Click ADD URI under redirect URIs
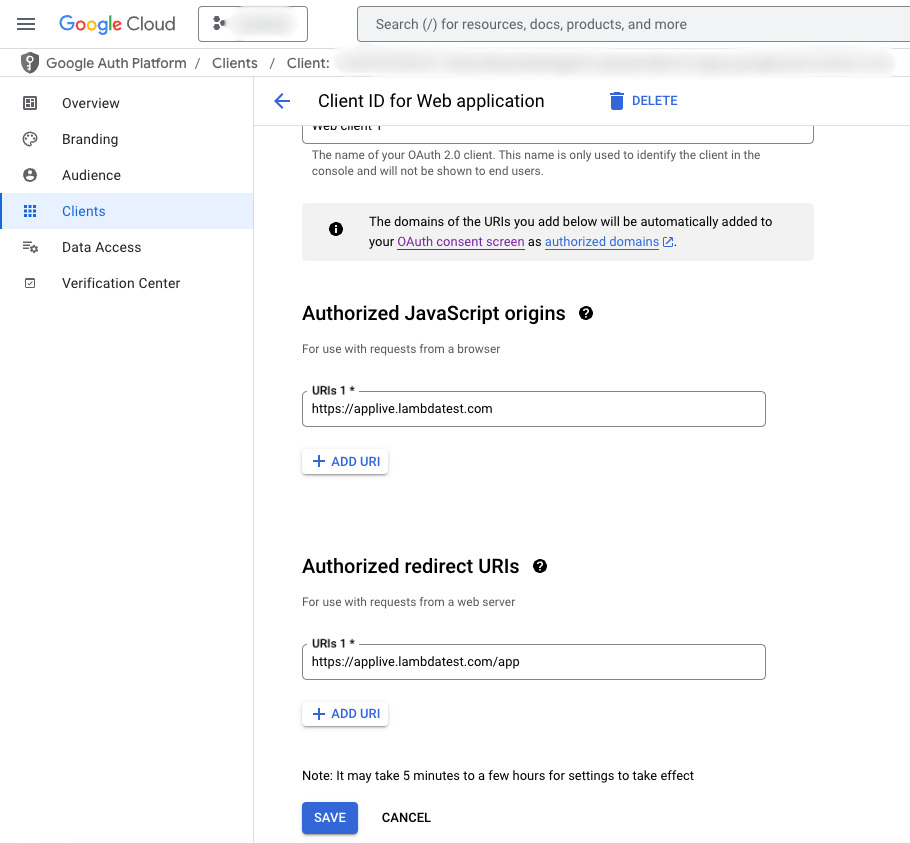Screen dimensions: 910x843 tap(345, 714)
